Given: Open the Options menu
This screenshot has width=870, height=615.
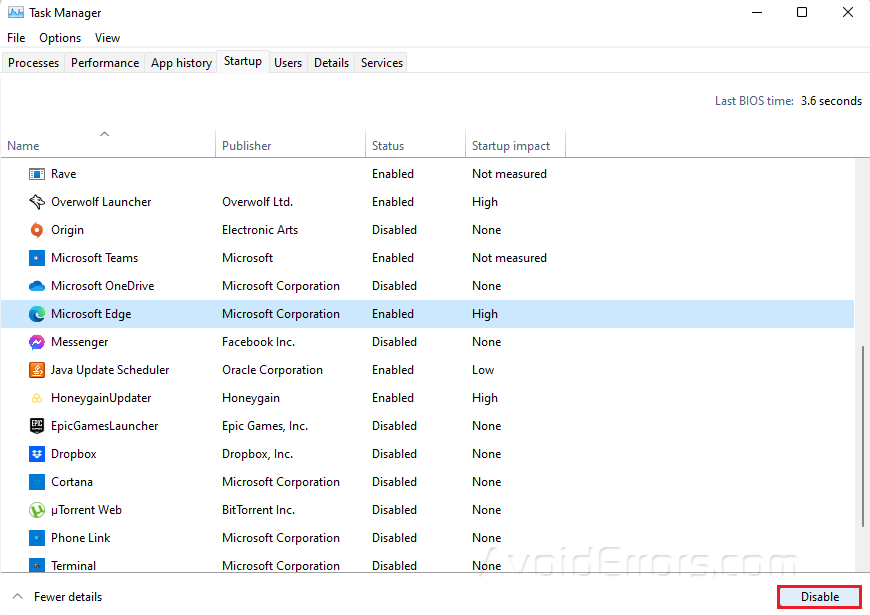Looking at the screenshot, I should pos(60,38).
